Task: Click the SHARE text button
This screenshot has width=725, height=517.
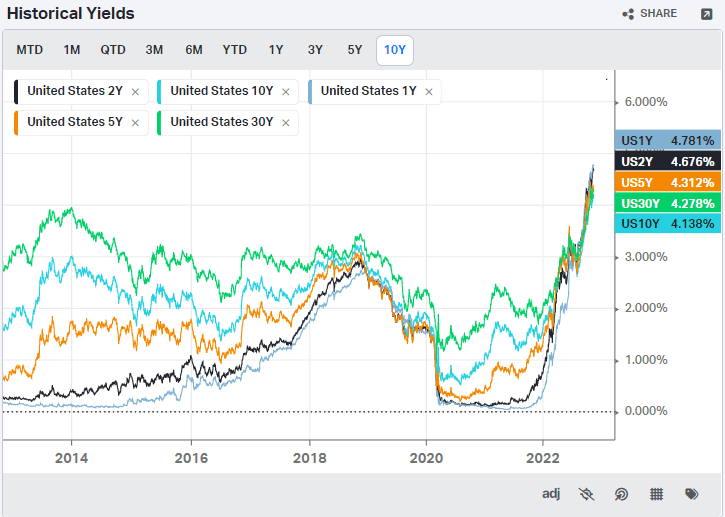Action: coord(658,13)
